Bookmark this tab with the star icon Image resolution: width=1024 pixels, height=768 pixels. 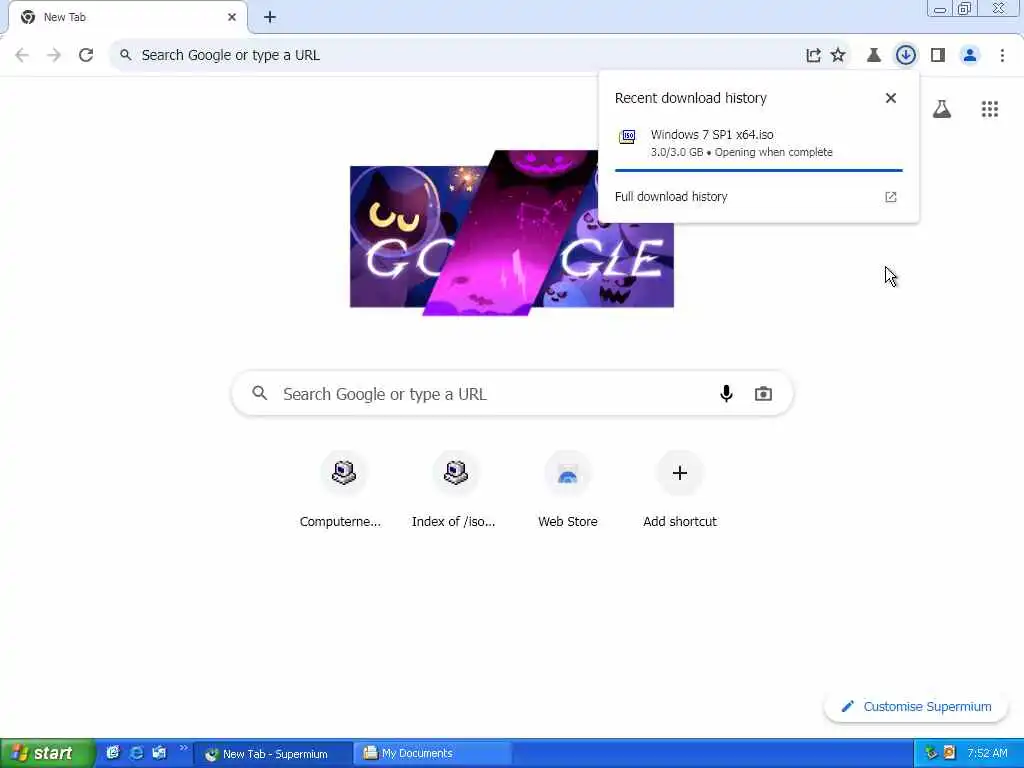tap(838, 56)
